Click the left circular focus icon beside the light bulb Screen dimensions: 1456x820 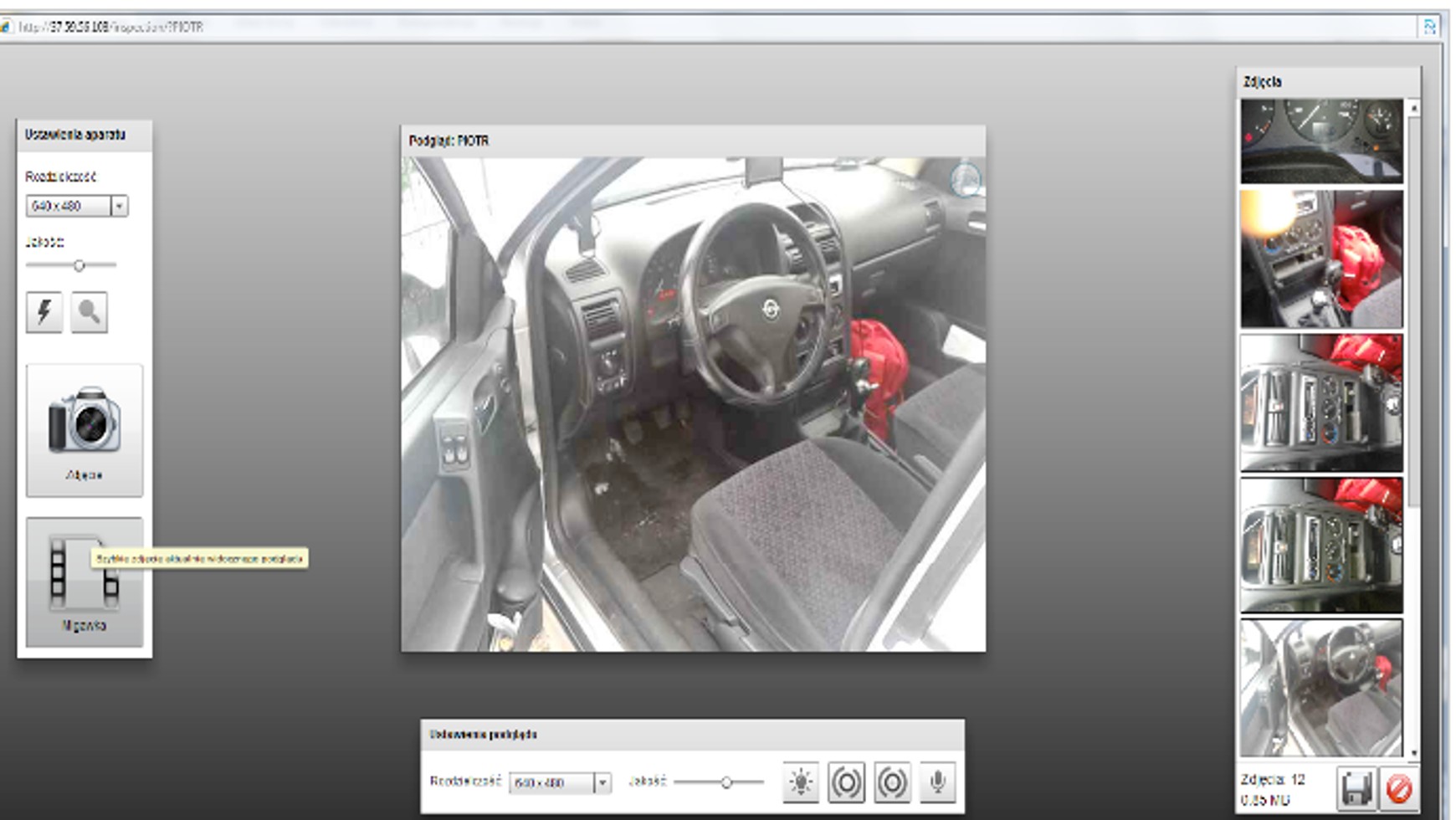tap(846, 782)
